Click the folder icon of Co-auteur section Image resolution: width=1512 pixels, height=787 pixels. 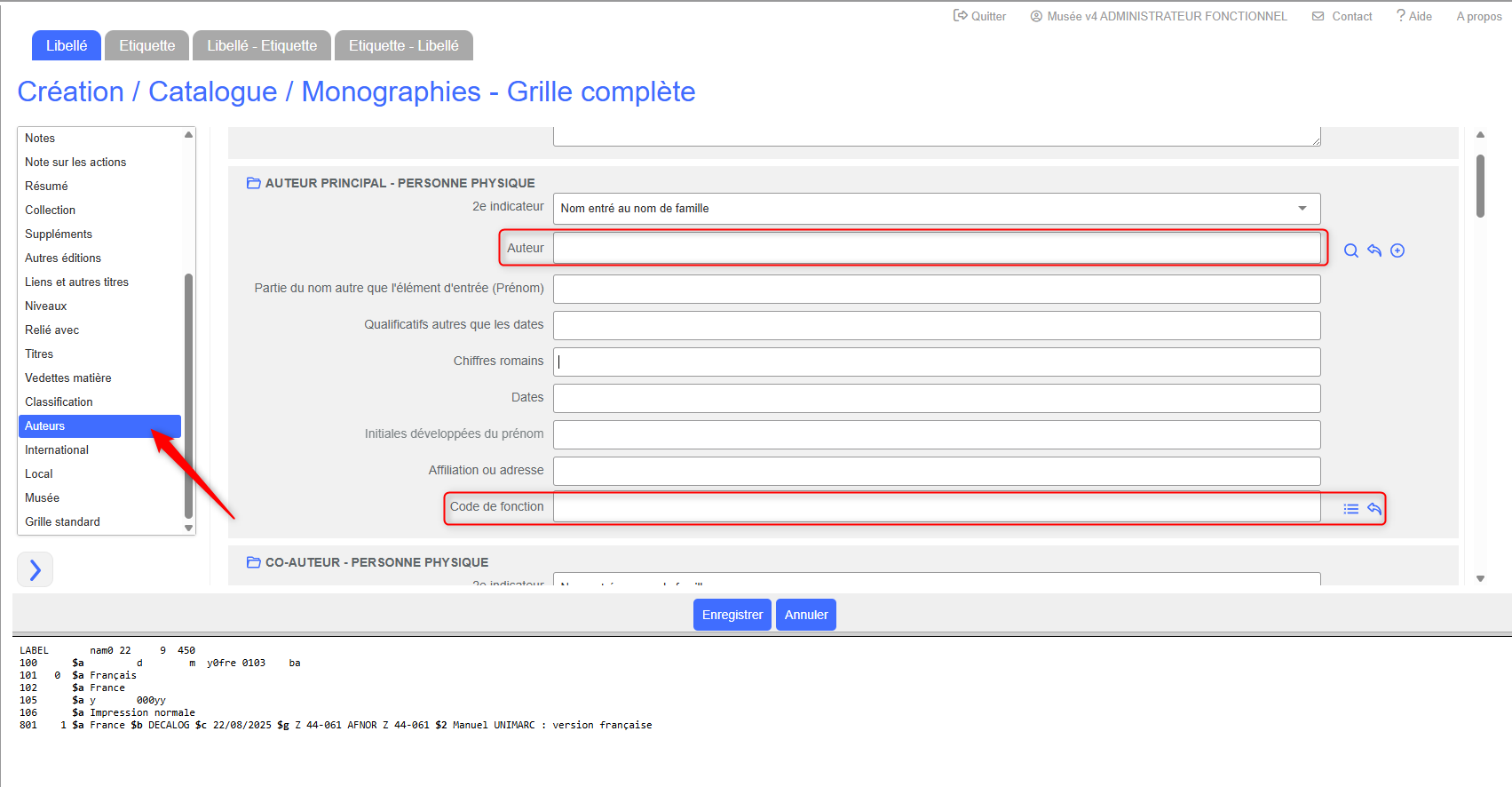(253, 562)
